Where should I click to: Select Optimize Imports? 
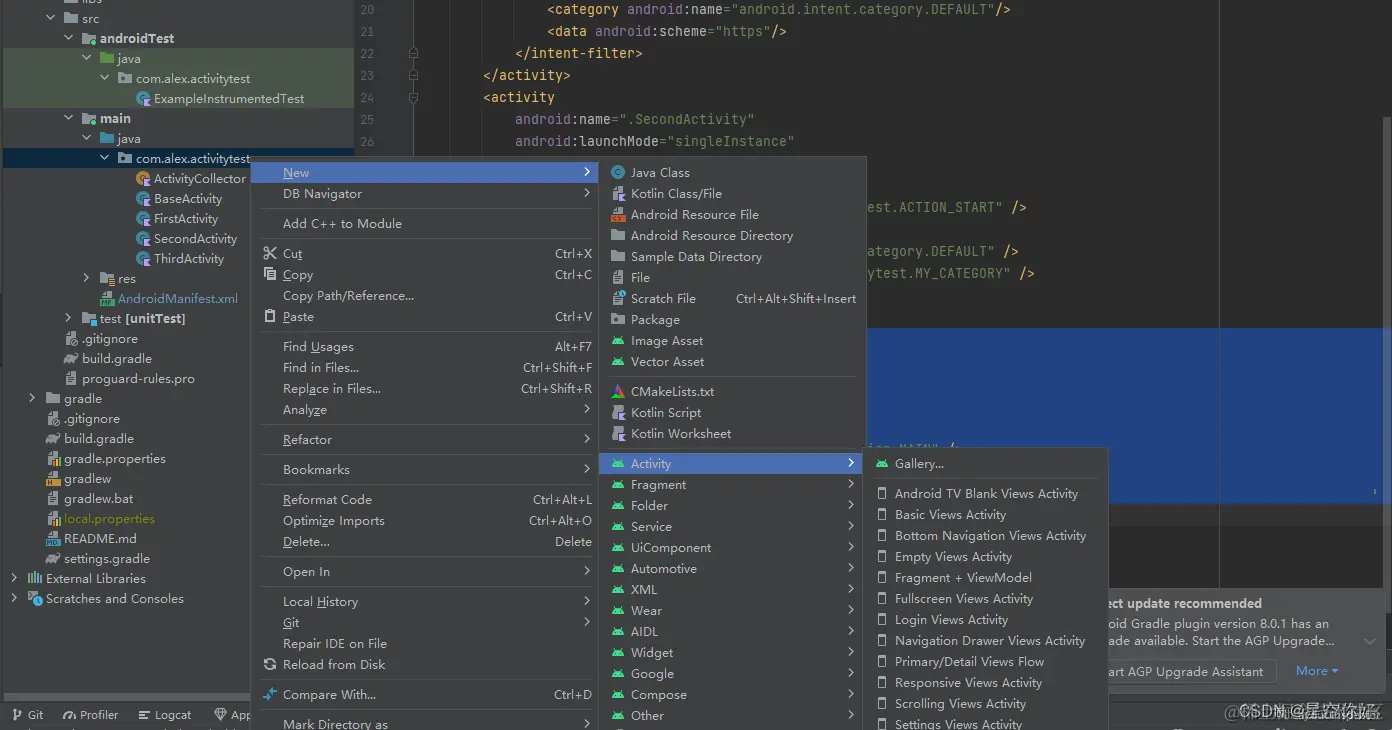(x=424, y=521)
